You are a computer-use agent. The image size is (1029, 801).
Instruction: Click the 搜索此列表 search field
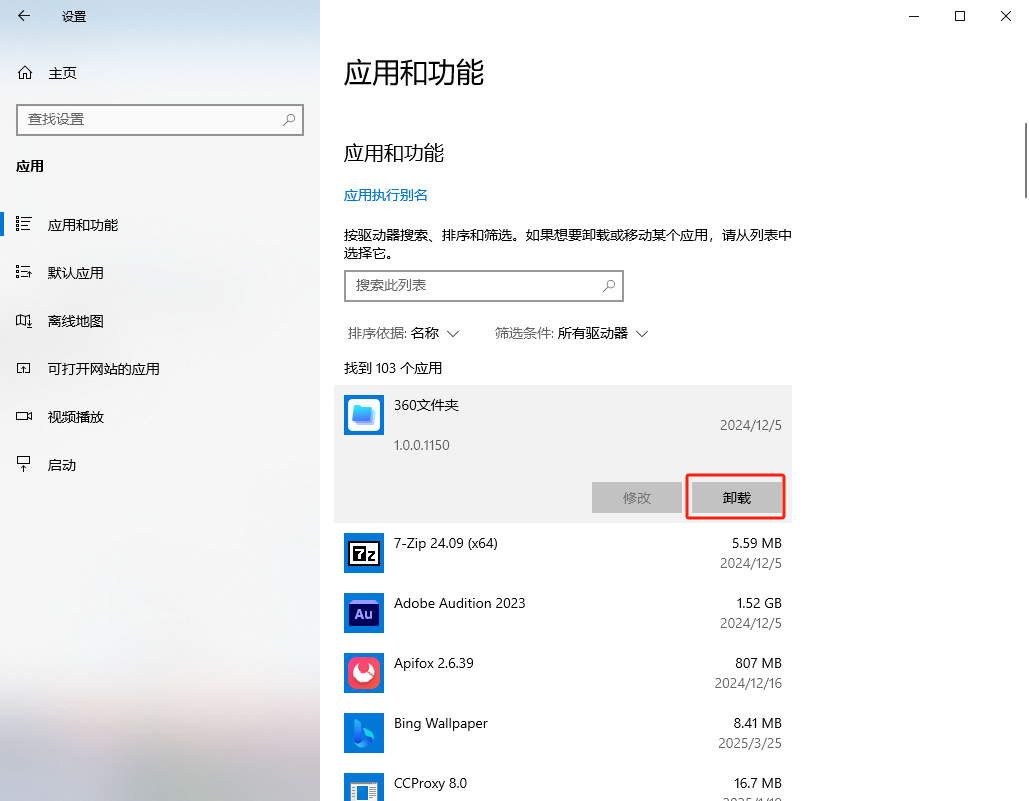pos(484,285)
